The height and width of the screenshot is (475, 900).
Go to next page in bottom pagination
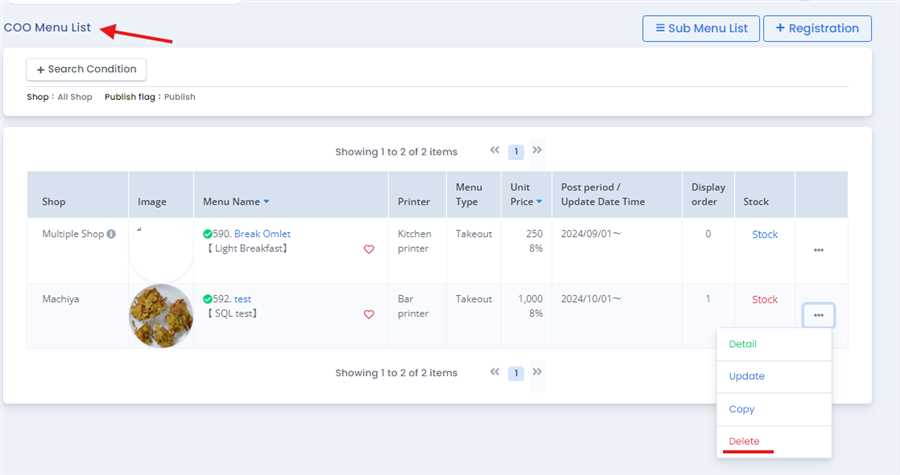(537, 372)
